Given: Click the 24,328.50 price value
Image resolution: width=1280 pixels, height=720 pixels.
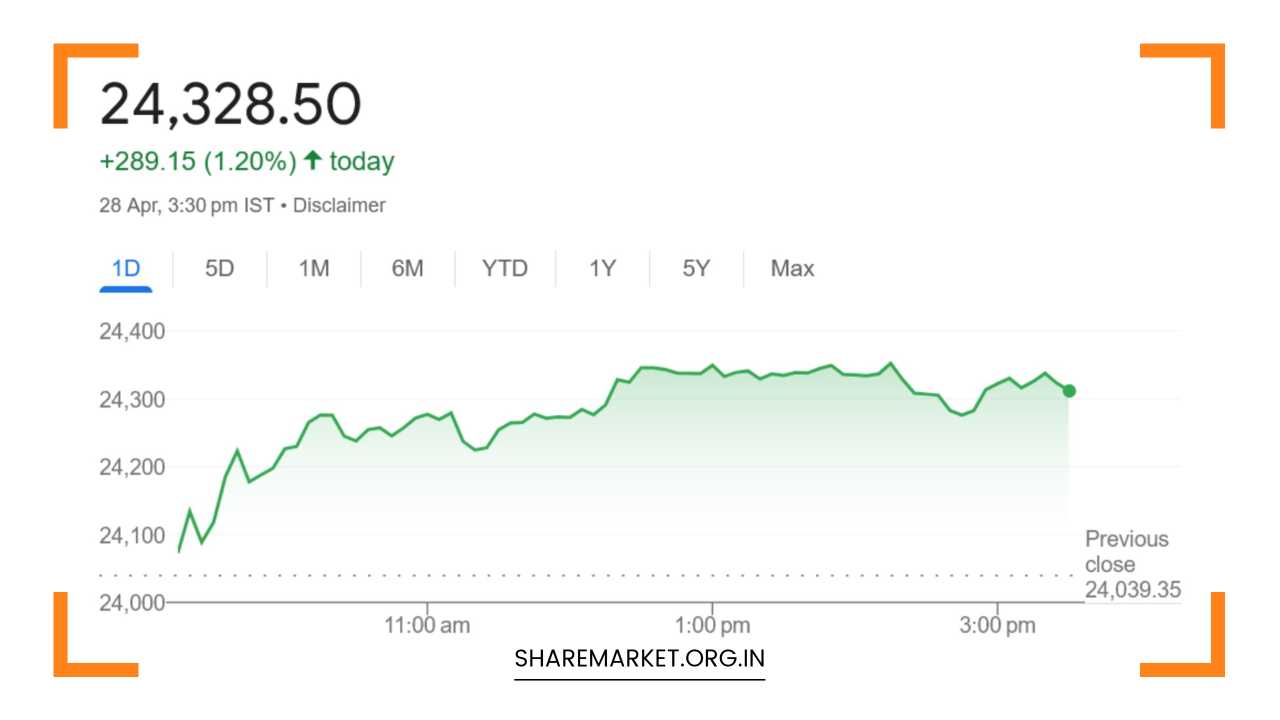Looking at the screenshot, I should point(231,104).
